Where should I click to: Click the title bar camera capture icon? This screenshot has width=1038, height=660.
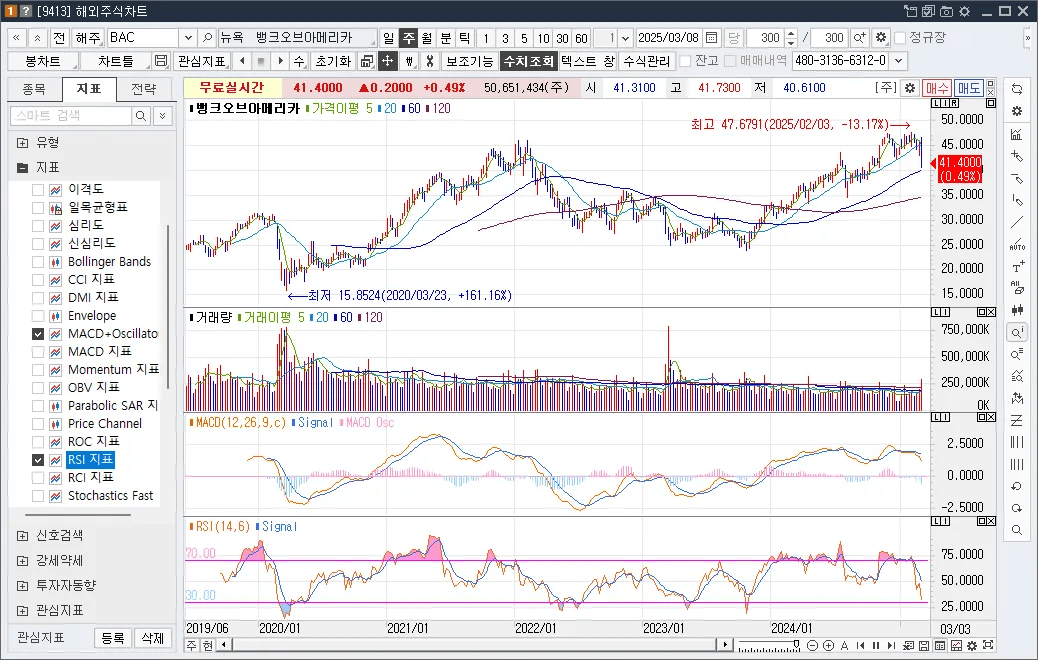click(947, 11)
